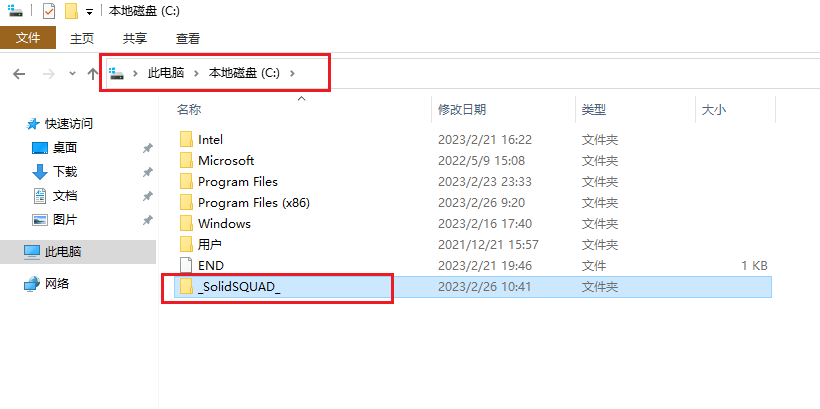The width and height of the screenshot is (820, 409).
Task: Select the _SolidSQUAD_ folder icon
Action: (187, 287)
